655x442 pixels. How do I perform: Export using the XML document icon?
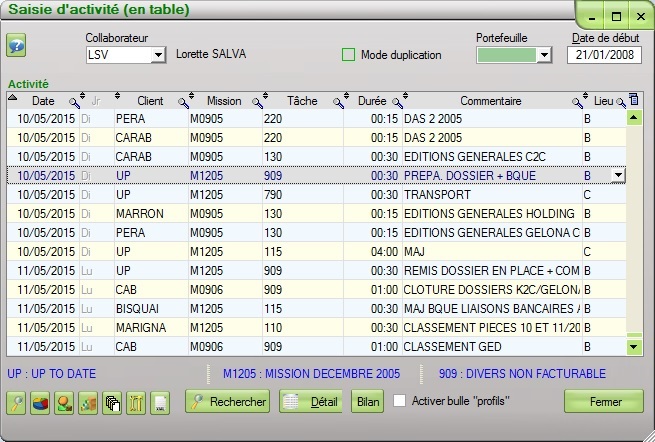point(160,403)
